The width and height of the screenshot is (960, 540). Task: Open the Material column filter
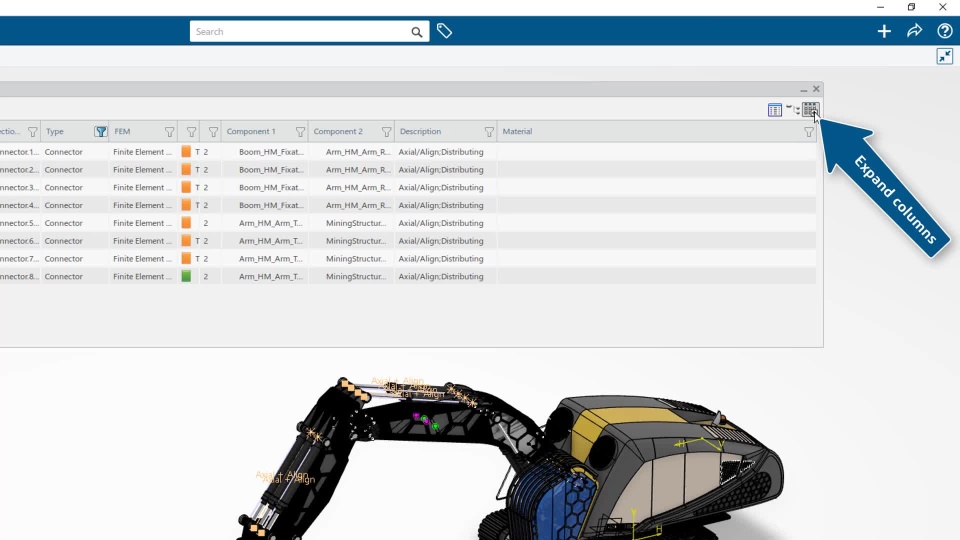[809, 132]
